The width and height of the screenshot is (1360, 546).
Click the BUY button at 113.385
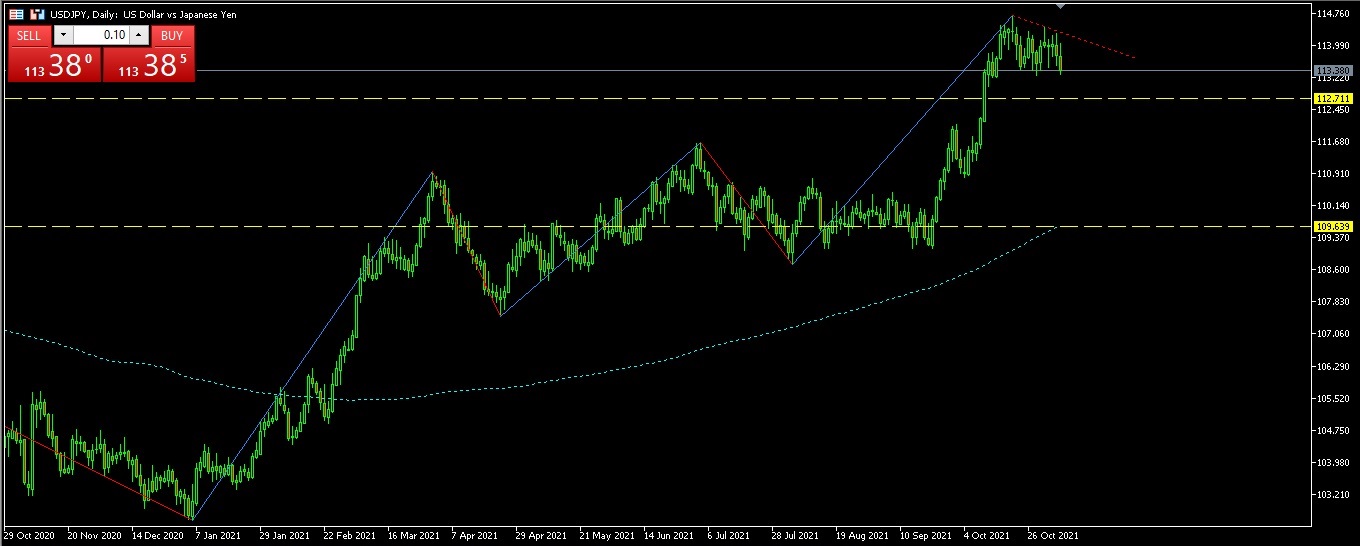click(149, 65)
